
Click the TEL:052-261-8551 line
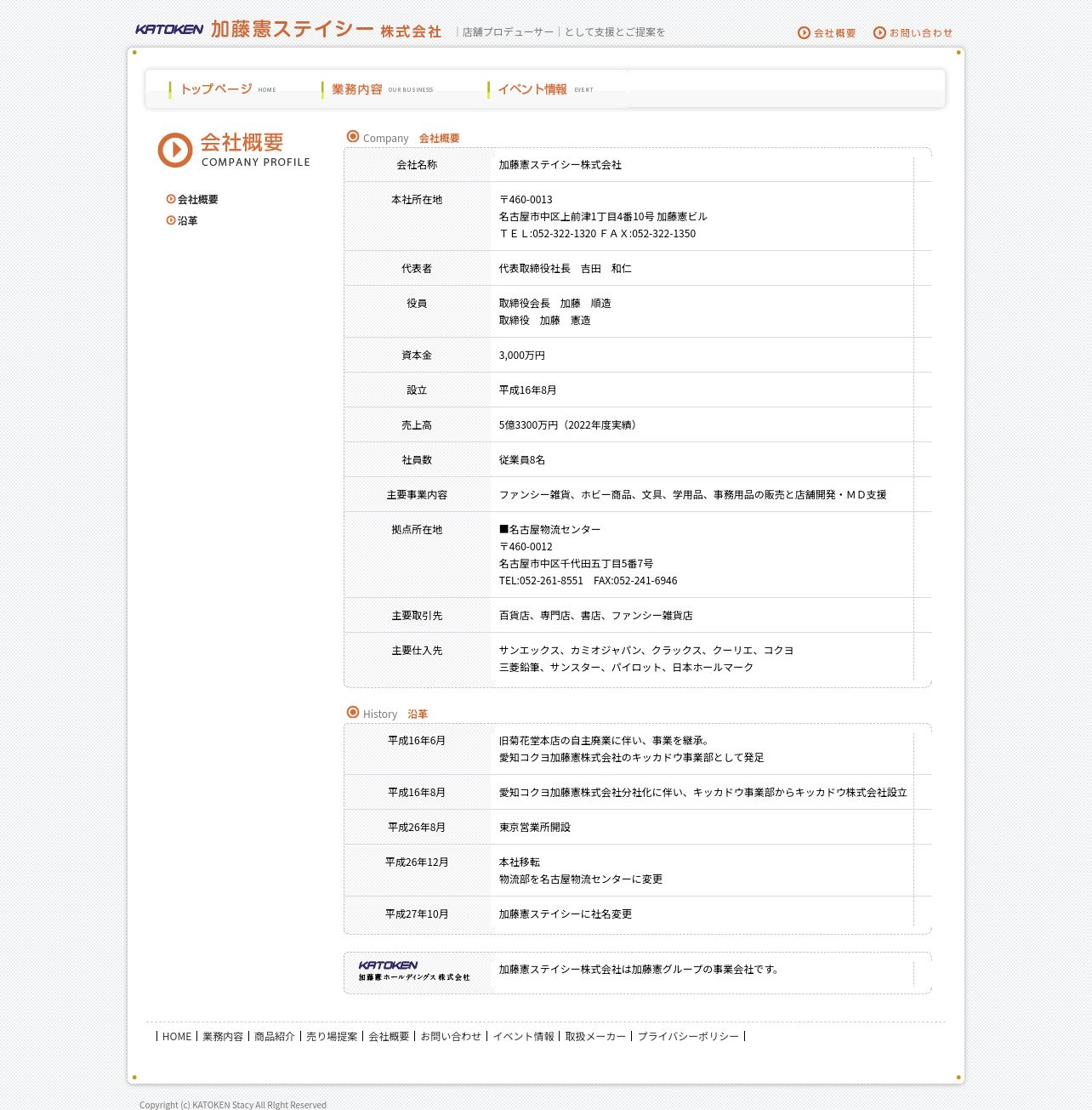(589, 581)
